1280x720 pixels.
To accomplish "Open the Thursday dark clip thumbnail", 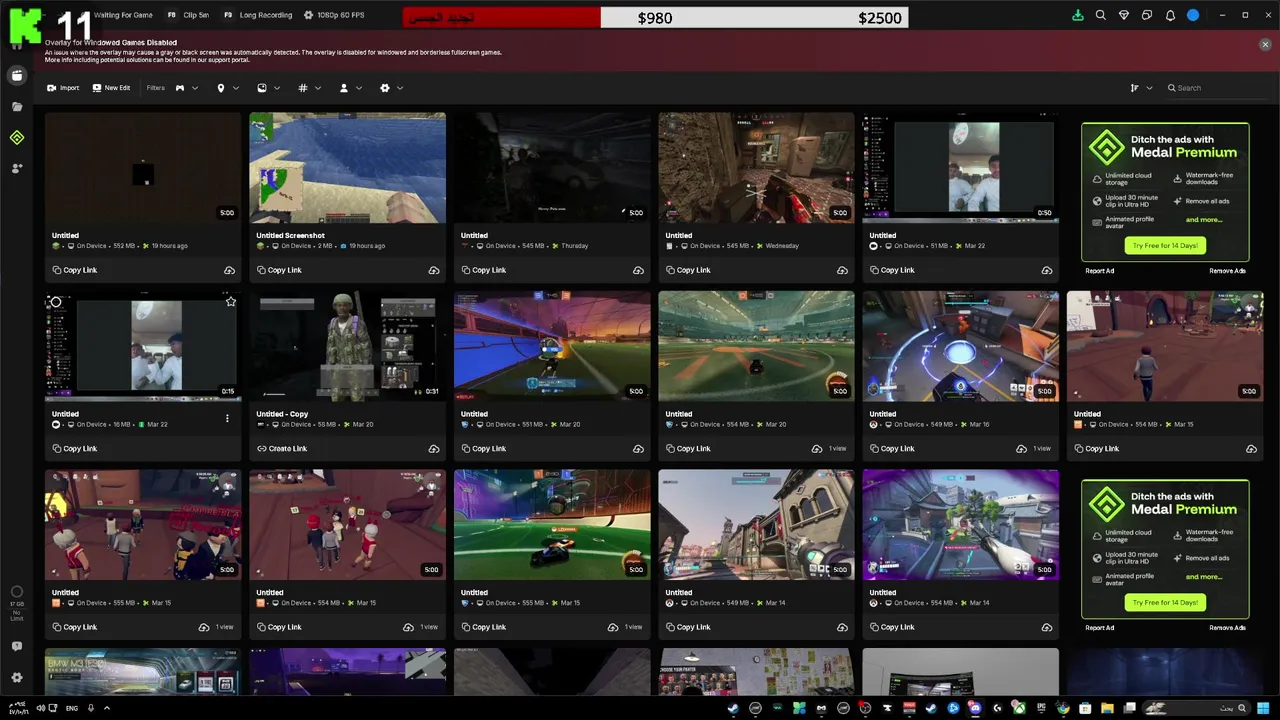I will 552,167.
